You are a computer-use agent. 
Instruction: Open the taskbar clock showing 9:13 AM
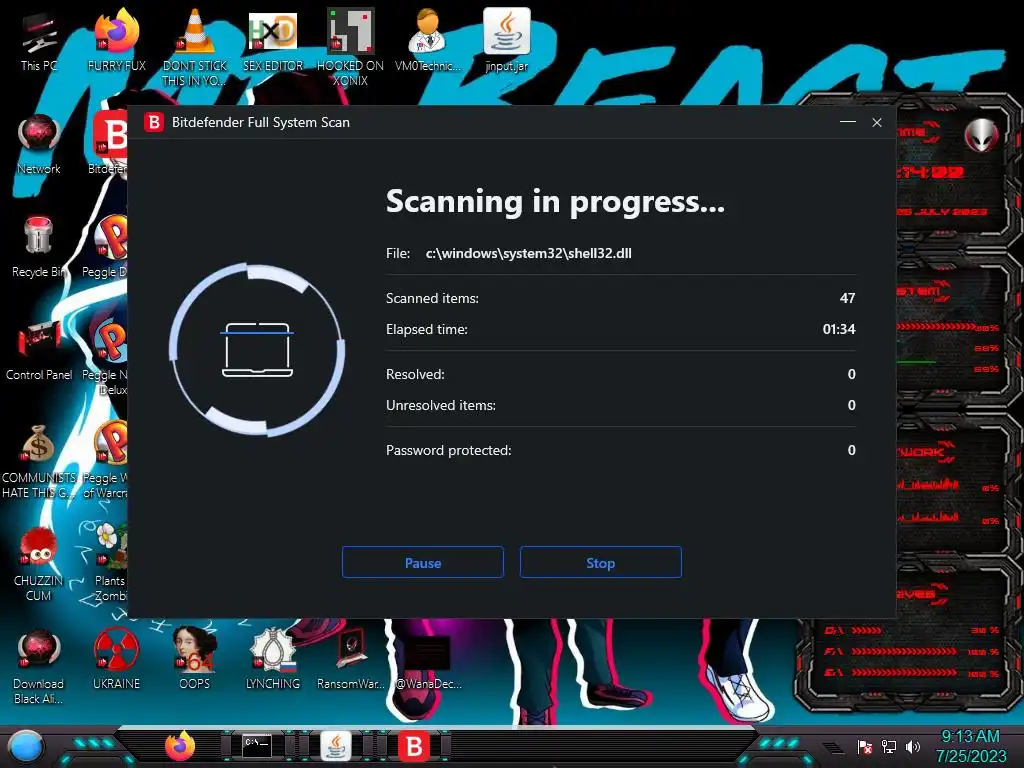pyautogui.click(x=970, y=746)
